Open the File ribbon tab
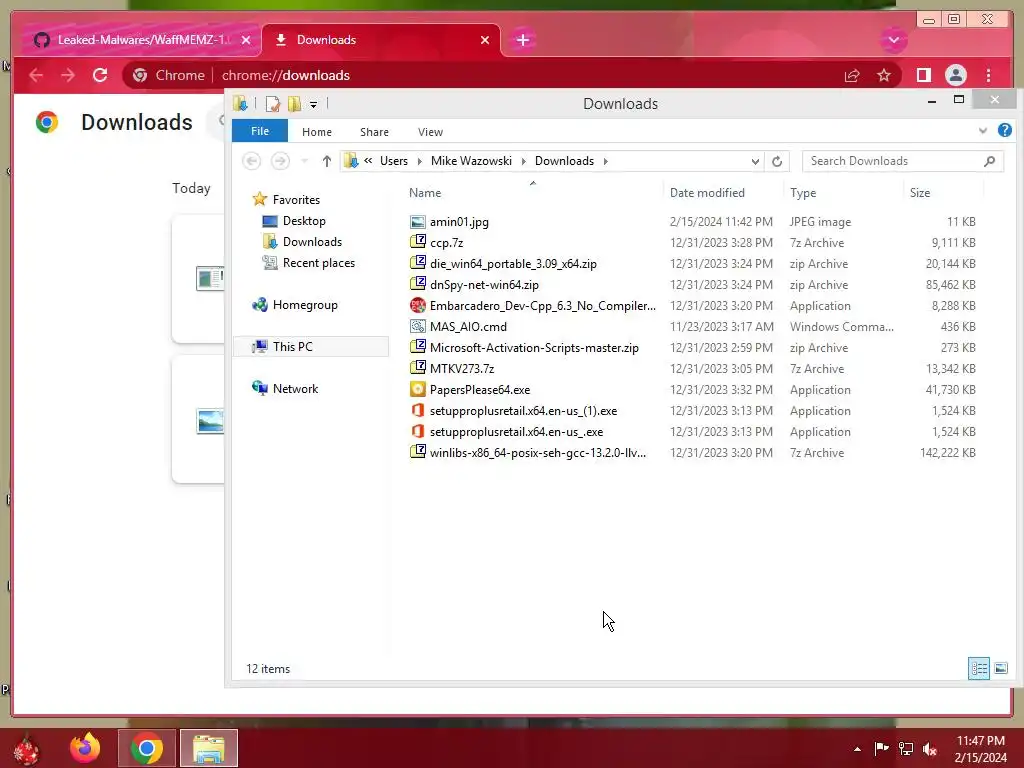This screenshot has width=1024, height=768. point(260,131)
